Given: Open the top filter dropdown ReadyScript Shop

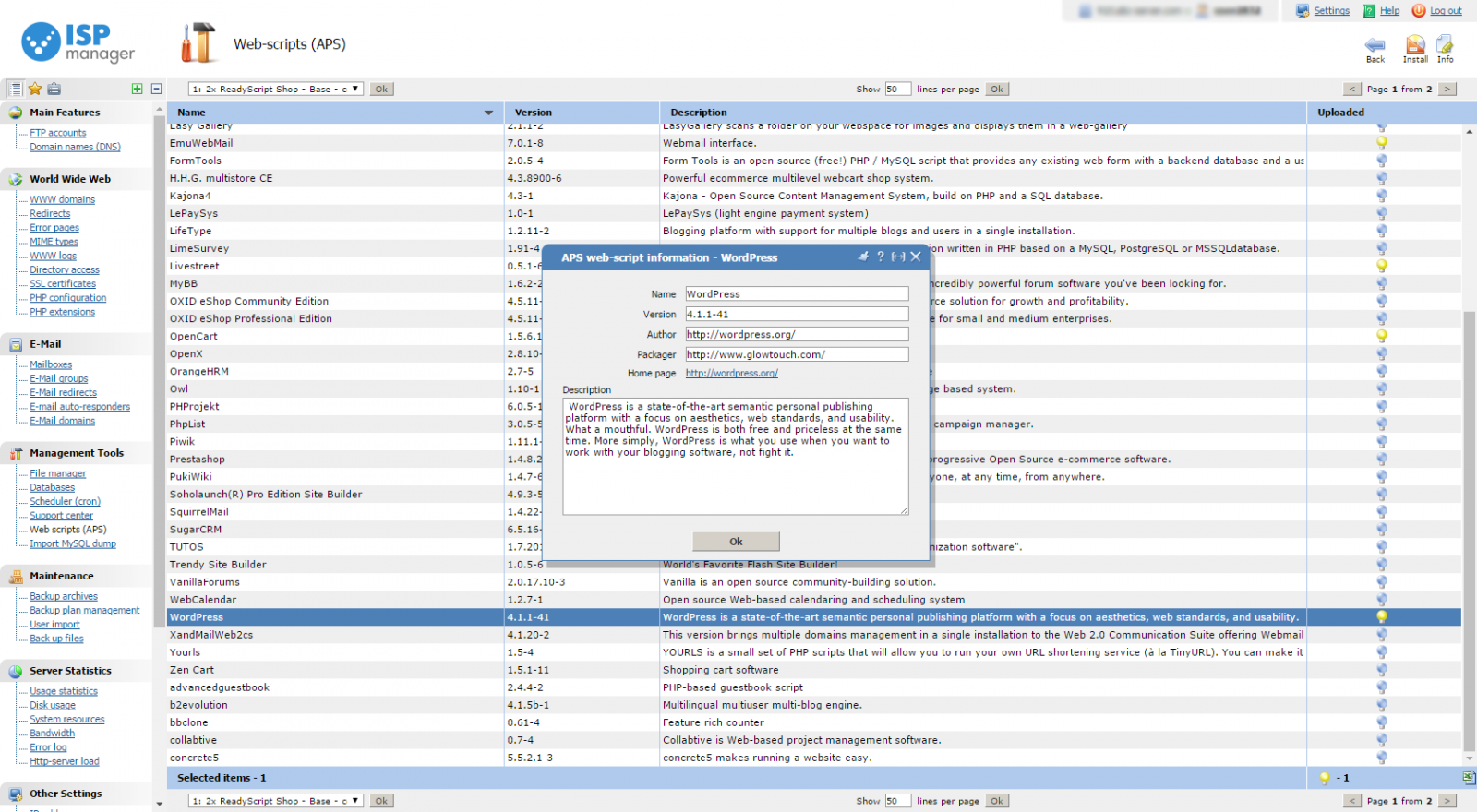Looking at the screenshot, I should pos(276,89).
